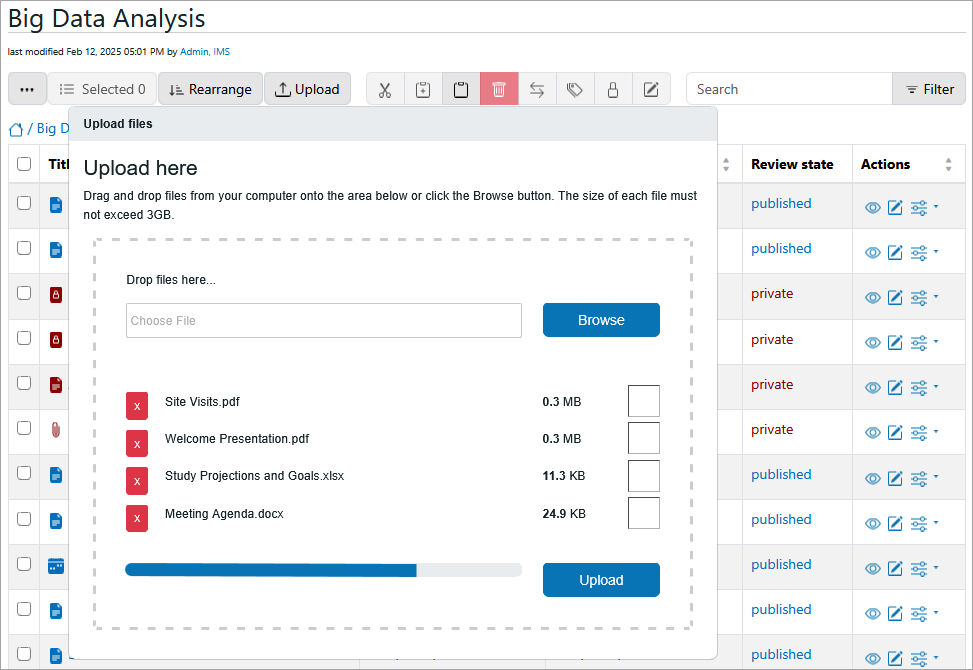Remove Welcome Presentation.pdf from upload list
Viewport: 973px width, 670px height.
click(137, 444)
